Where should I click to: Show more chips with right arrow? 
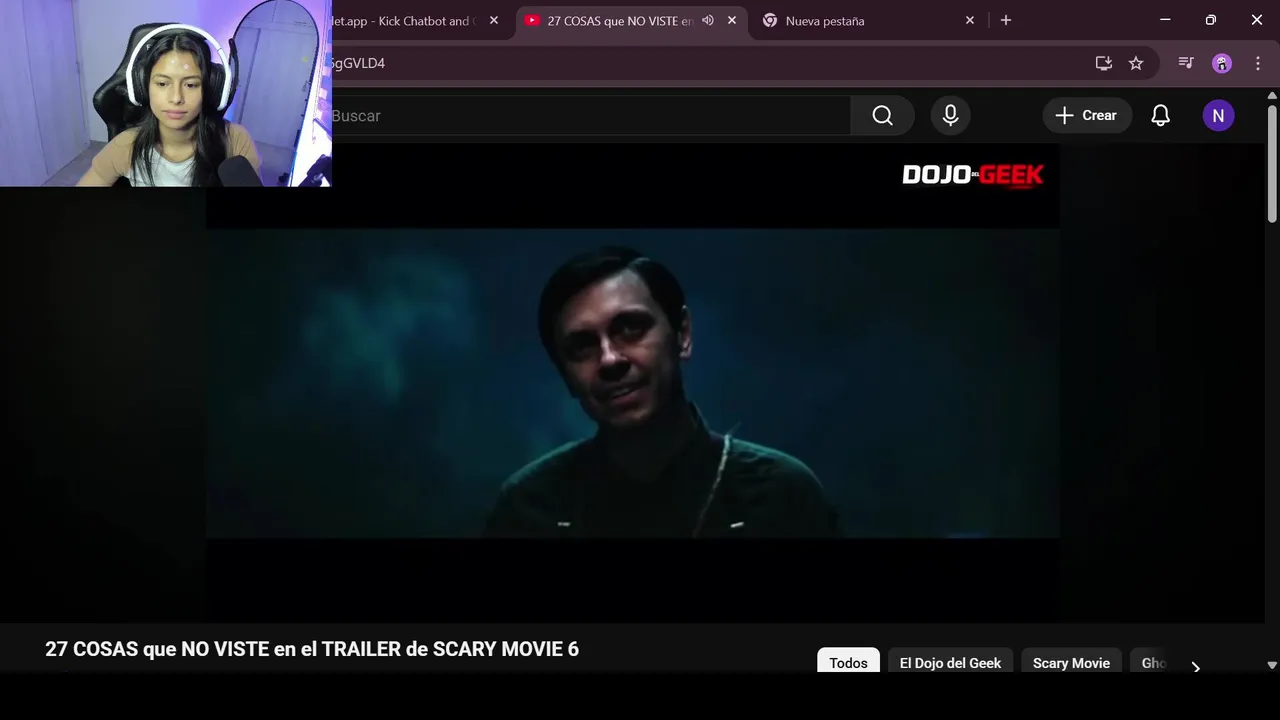coord(1195,667)
